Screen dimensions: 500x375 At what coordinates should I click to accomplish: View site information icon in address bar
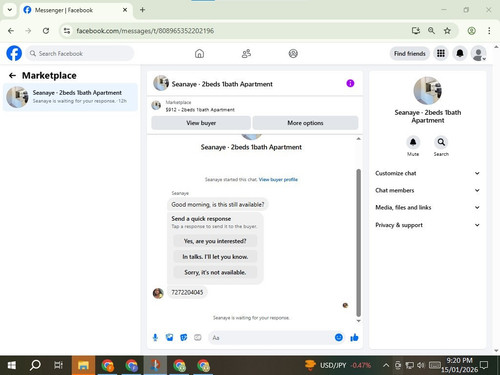click(x=67, y=31)
